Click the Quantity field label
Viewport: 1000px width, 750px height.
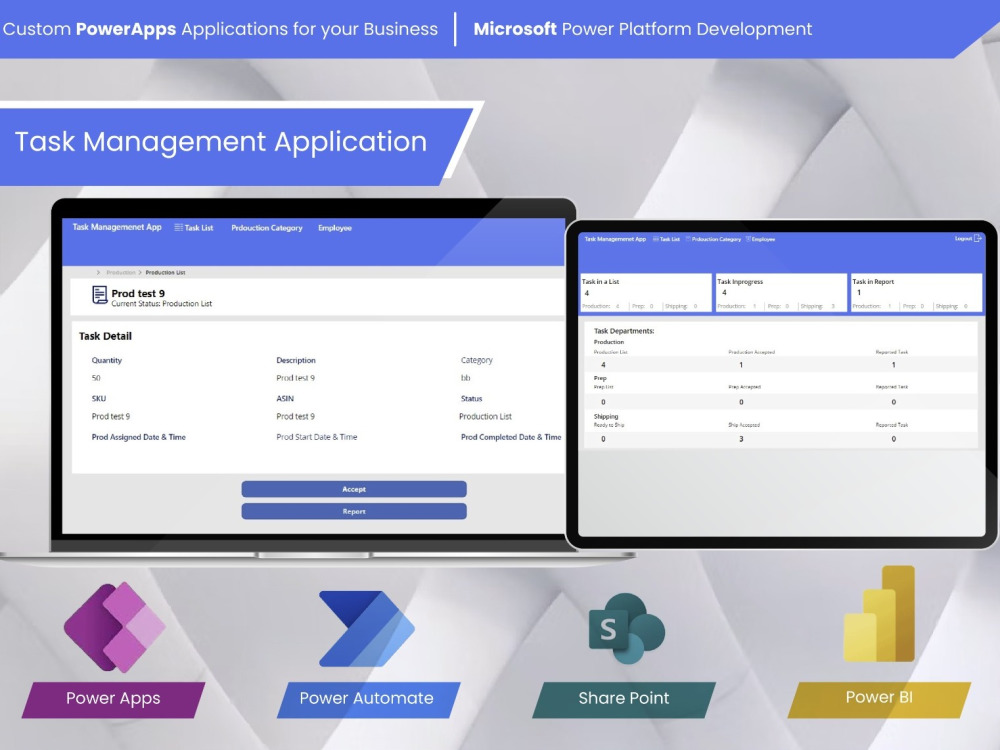tap(107, 360)
